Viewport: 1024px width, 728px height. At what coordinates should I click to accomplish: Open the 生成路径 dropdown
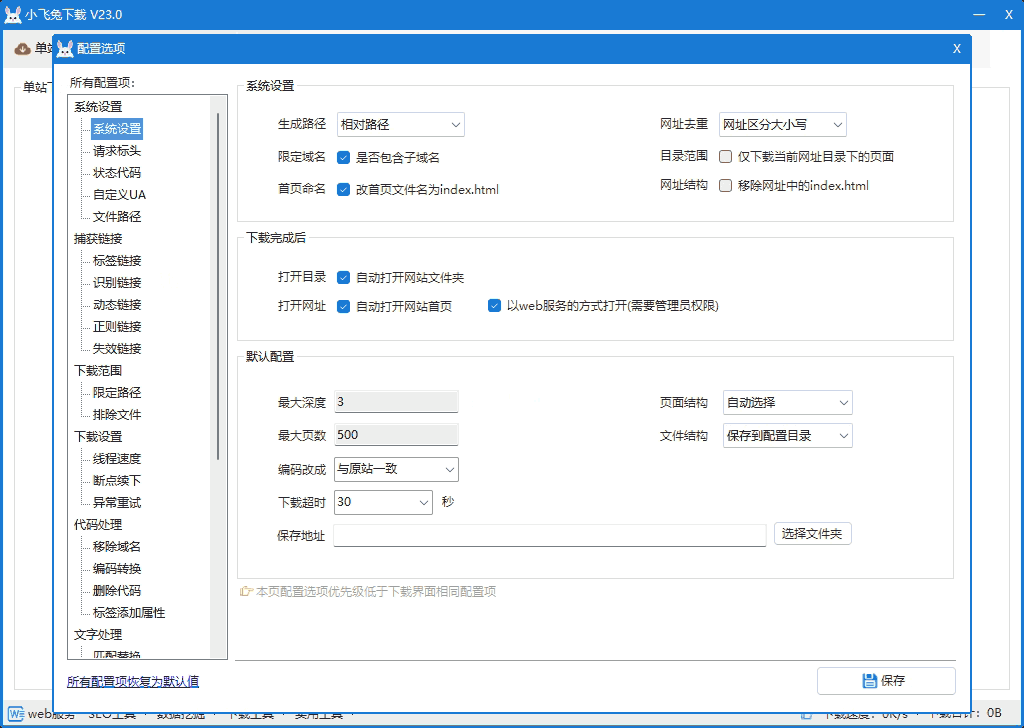tap(400, 125)
